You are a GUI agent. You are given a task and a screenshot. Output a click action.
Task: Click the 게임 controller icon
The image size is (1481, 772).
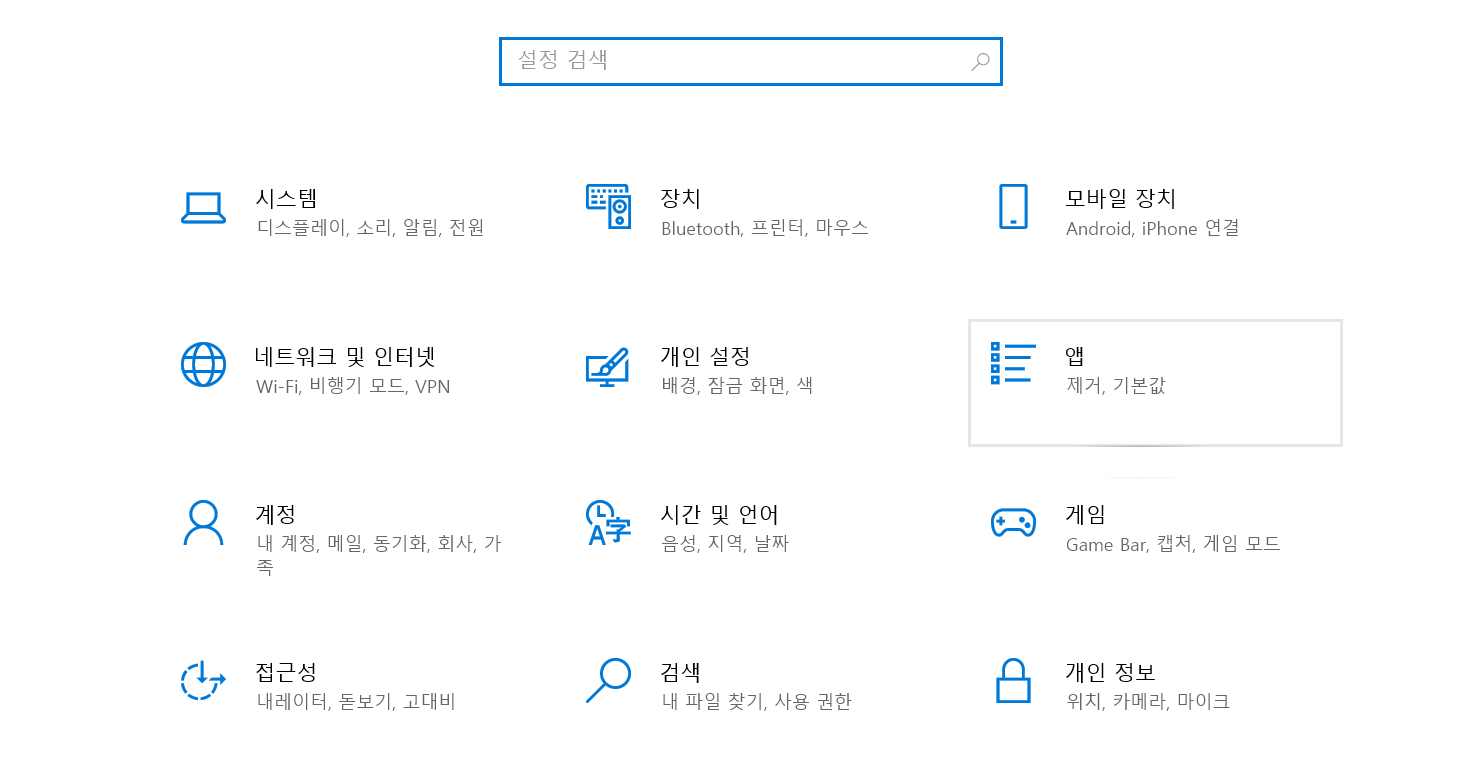(1013, 523)
